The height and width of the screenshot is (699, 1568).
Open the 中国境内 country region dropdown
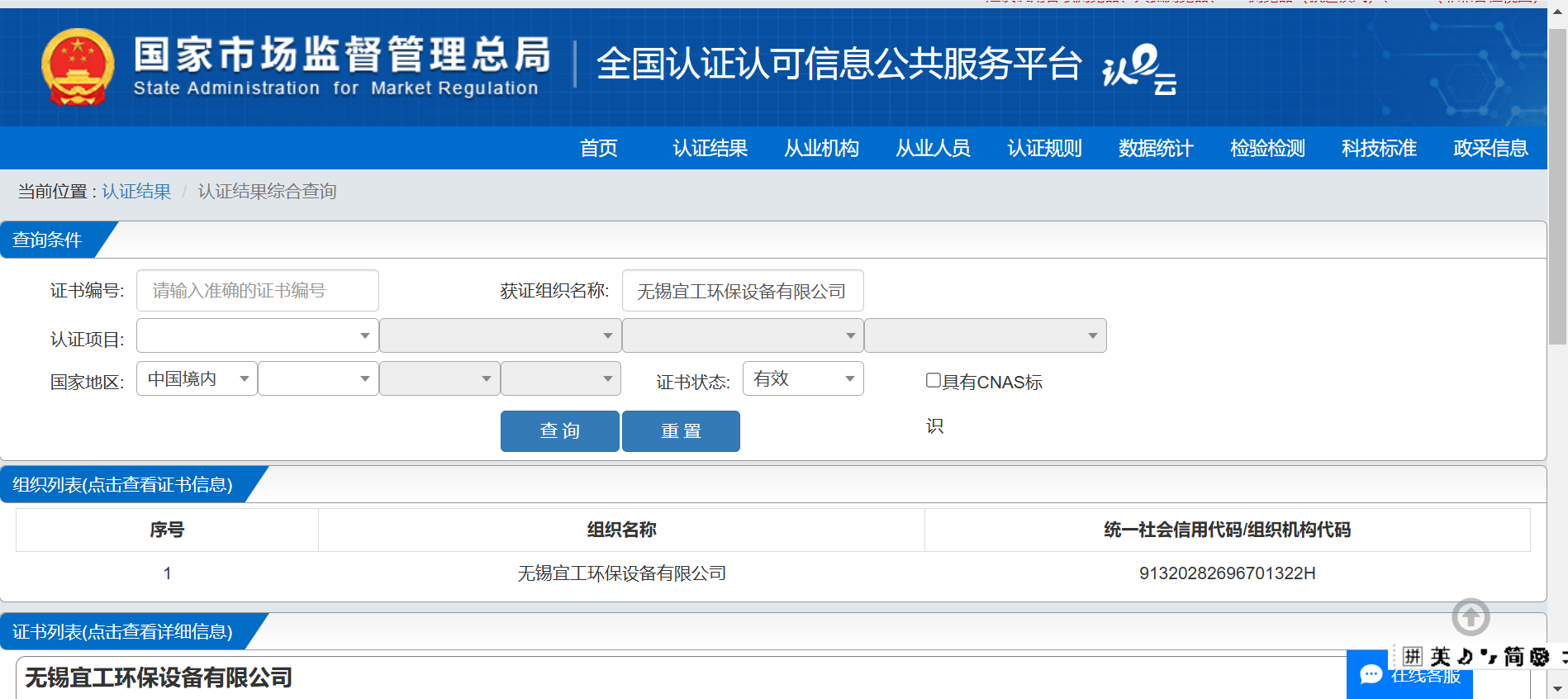197,378
